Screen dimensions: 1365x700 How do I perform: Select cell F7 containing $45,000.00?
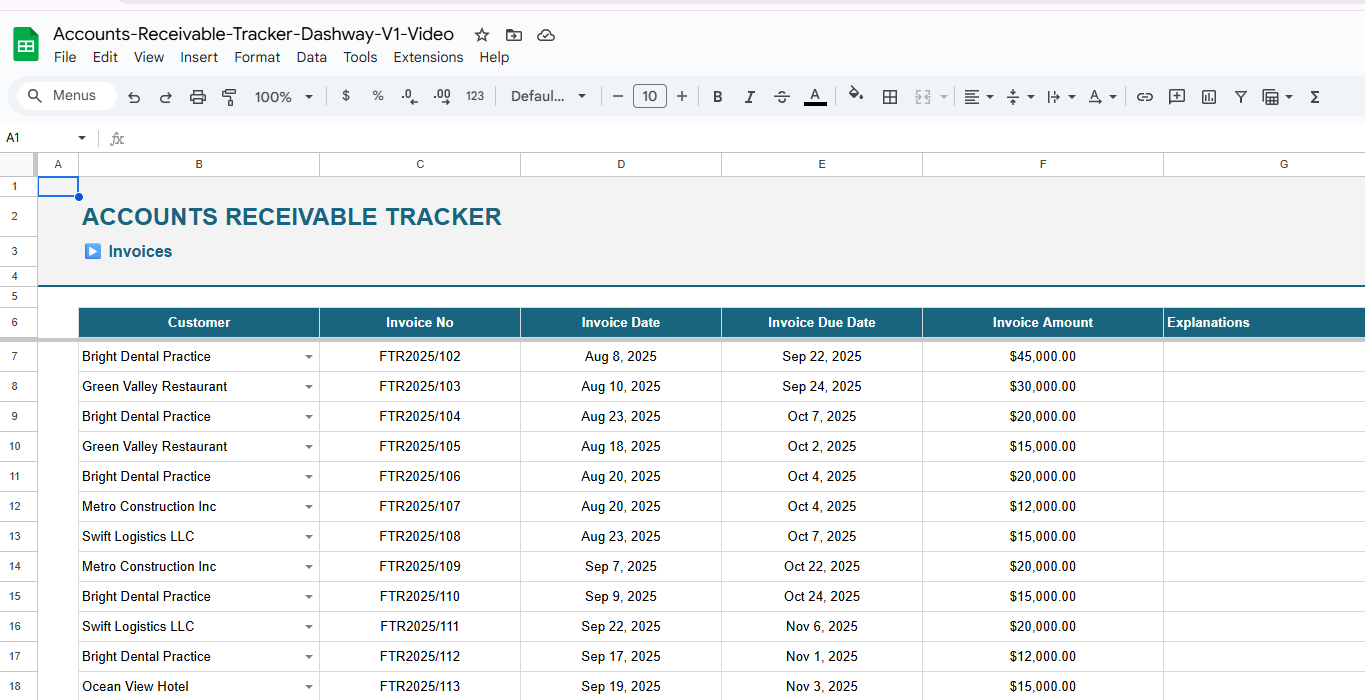1043,356
